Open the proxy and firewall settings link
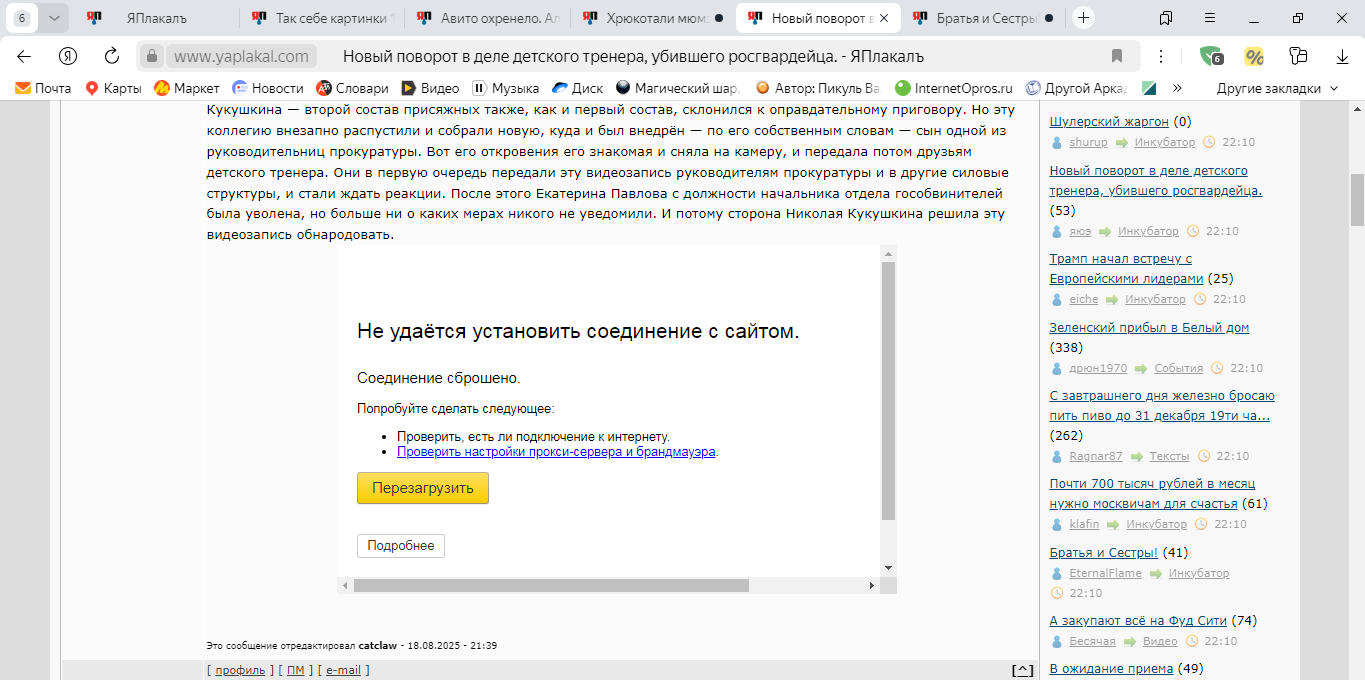This screenshot has height=680, width=1365. (556, 451)
